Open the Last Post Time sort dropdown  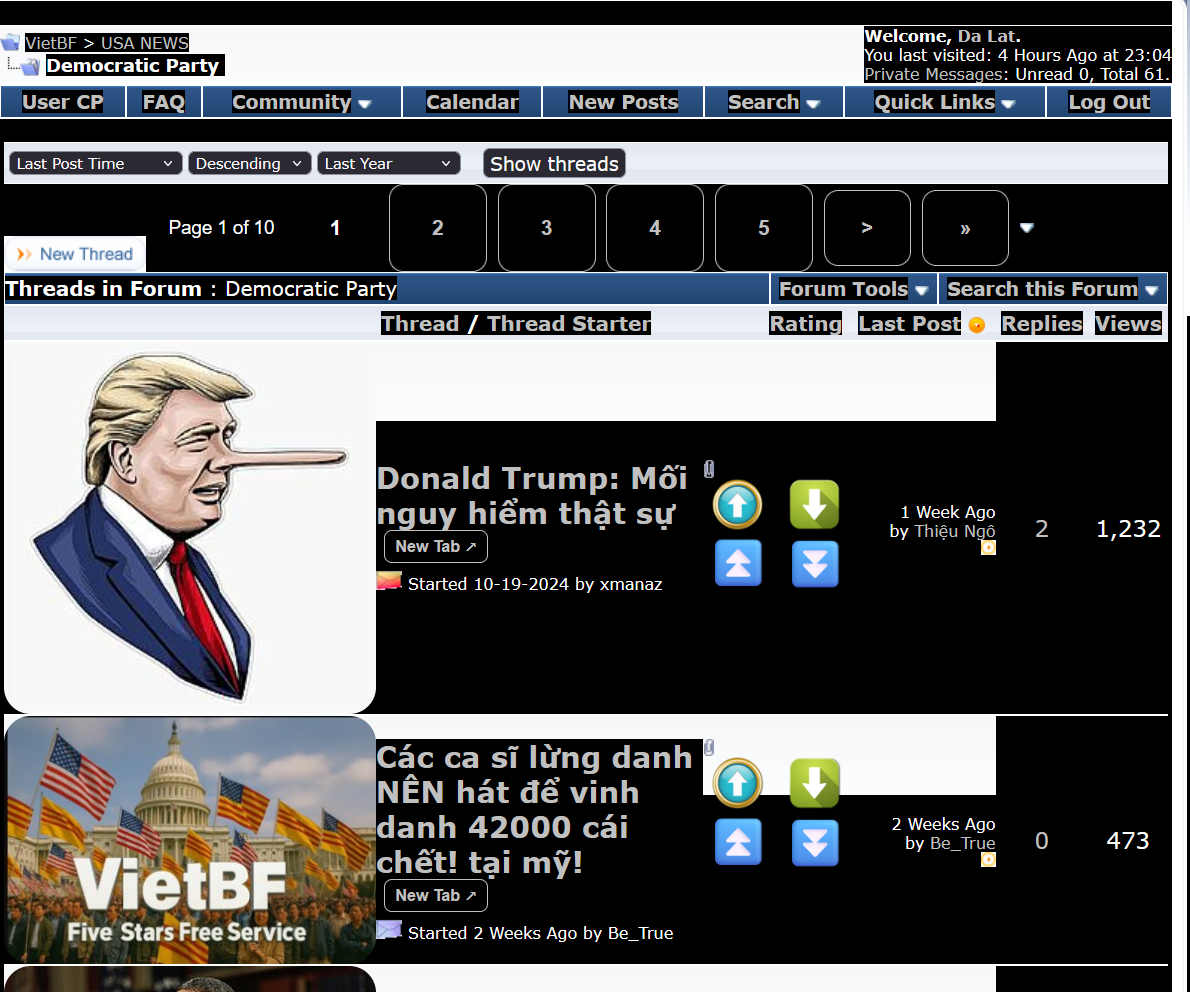pos(96,164)
